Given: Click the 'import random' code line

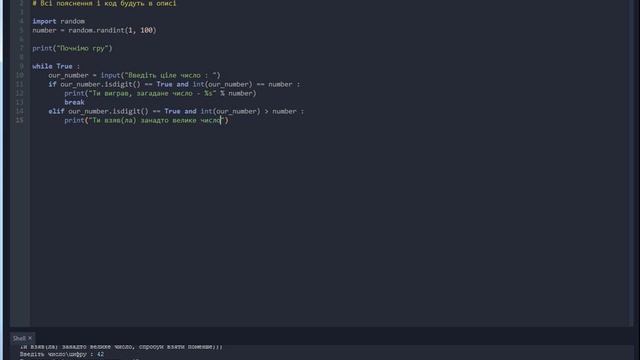Looking at the screenshot, I should pos(58,21).
